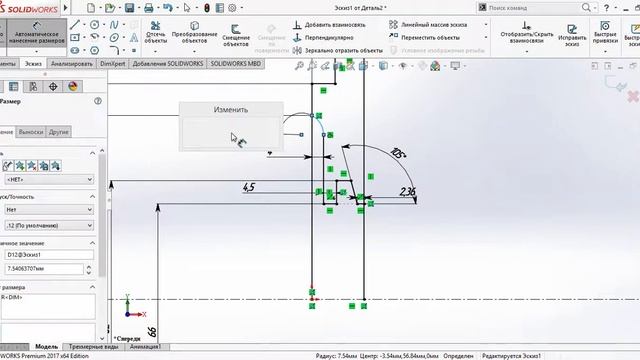Viewport: 640px width, 360px height.
Task: Click Отобразить/Скрыть взаимосвязи
Action: tap(527, 32)
